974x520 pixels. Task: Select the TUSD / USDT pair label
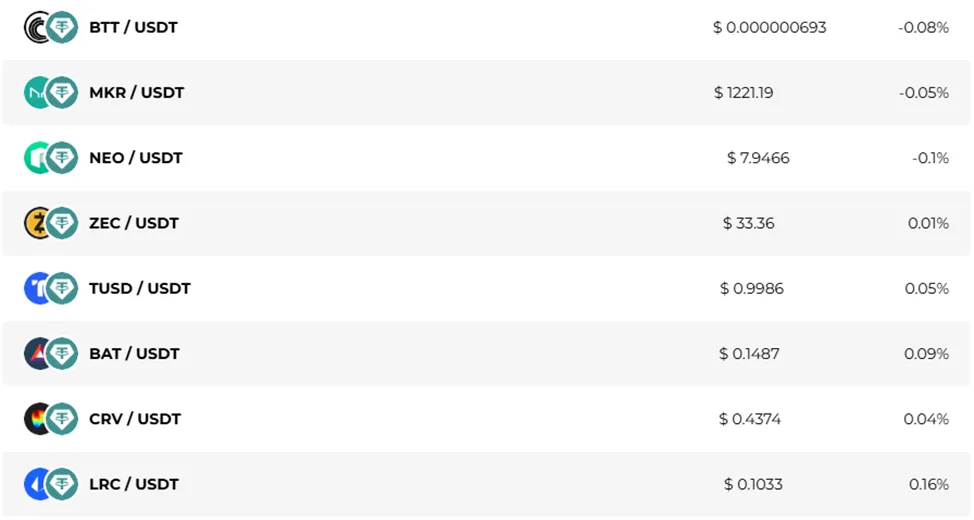pos(140,288)
